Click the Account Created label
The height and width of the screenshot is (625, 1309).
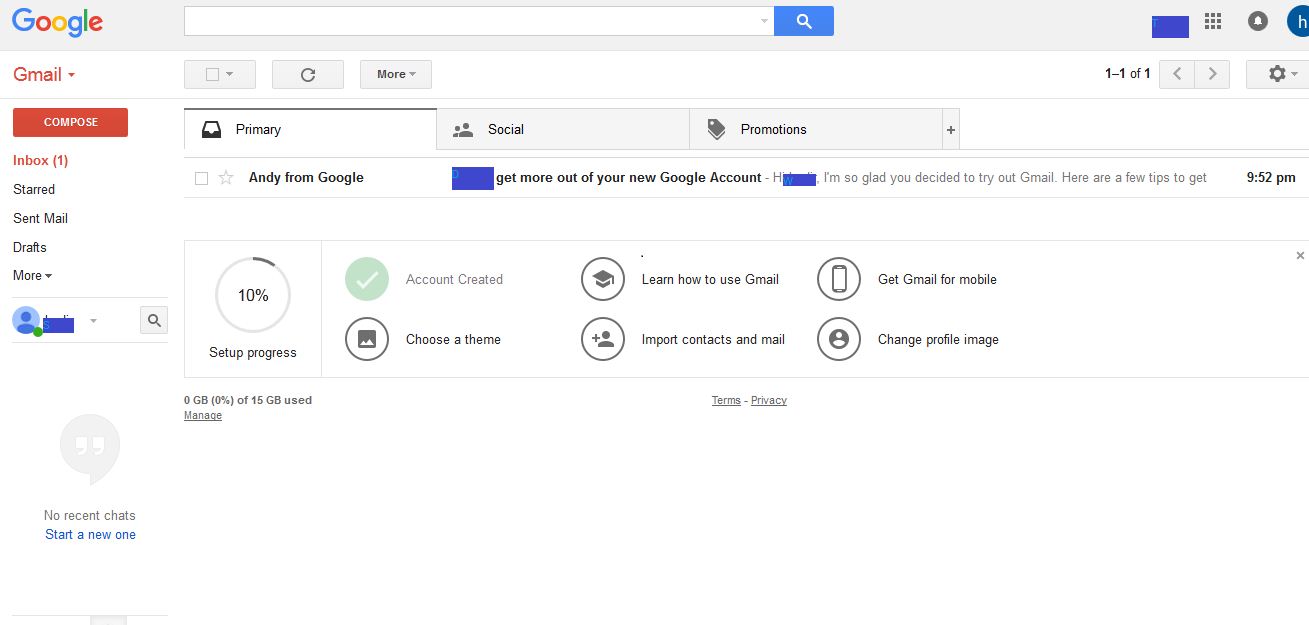(454, 280)
